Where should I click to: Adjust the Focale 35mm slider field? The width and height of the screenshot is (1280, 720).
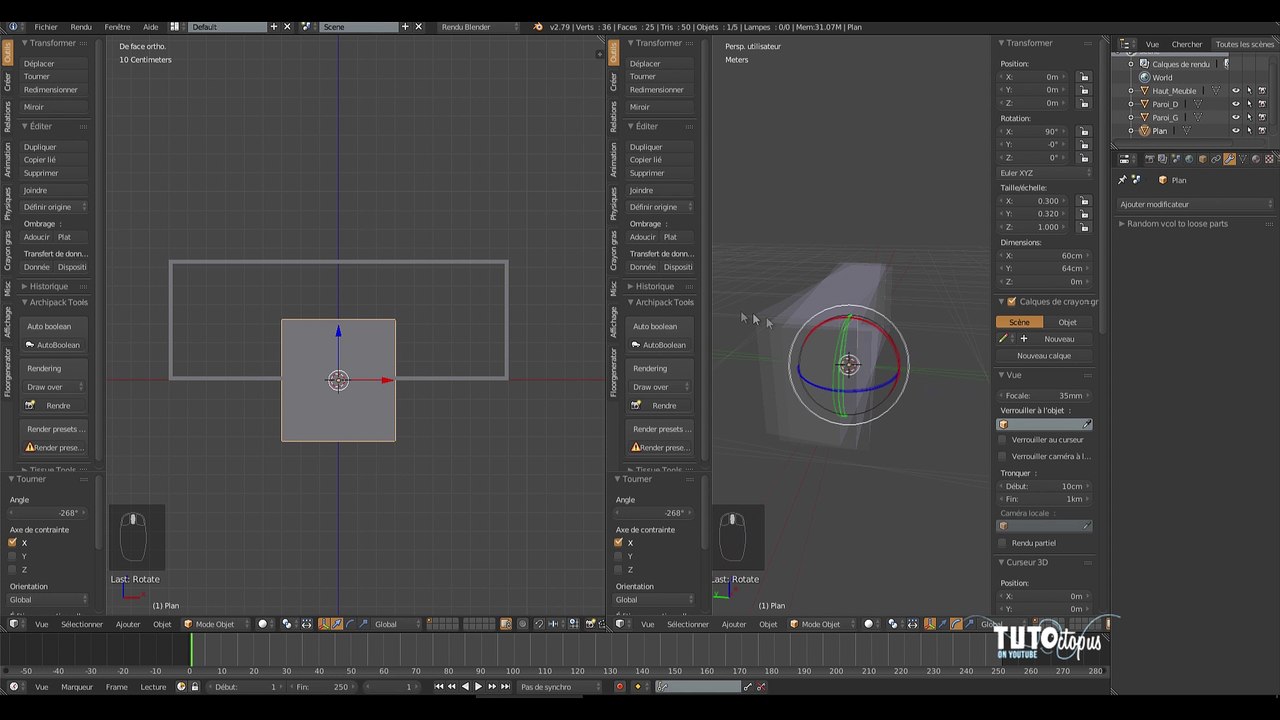coord(1045,396)
